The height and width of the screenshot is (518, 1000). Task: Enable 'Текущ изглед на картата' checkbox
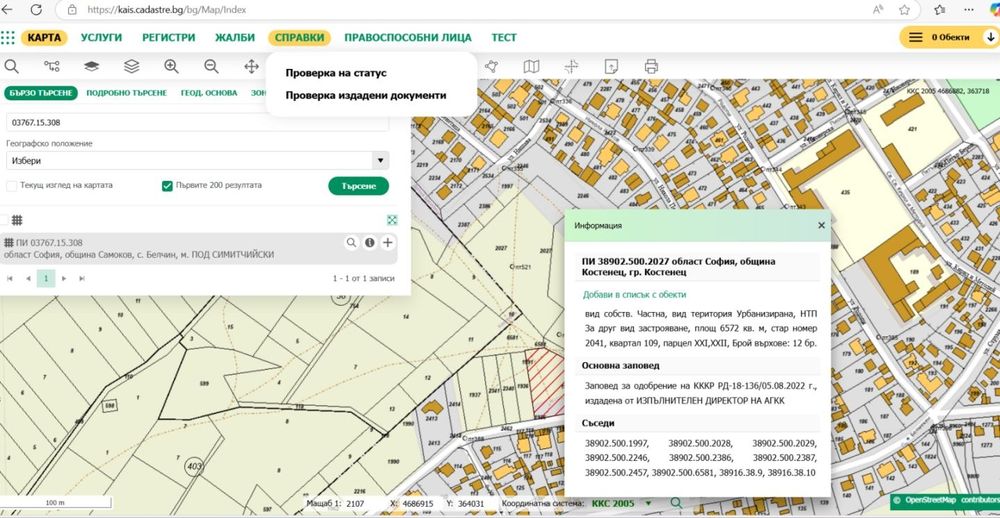pos(12,186)
